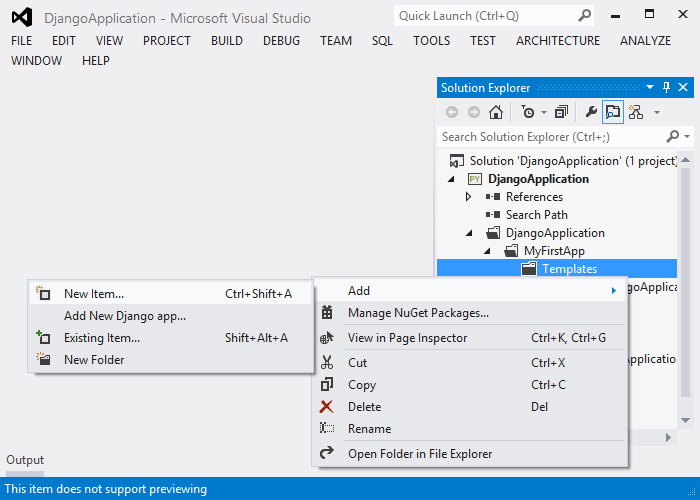Close the Solution Explorer panel
Image resolution: width=700 pixels, height=500 pixels.
pyautogui.click(x=683, y=87)
